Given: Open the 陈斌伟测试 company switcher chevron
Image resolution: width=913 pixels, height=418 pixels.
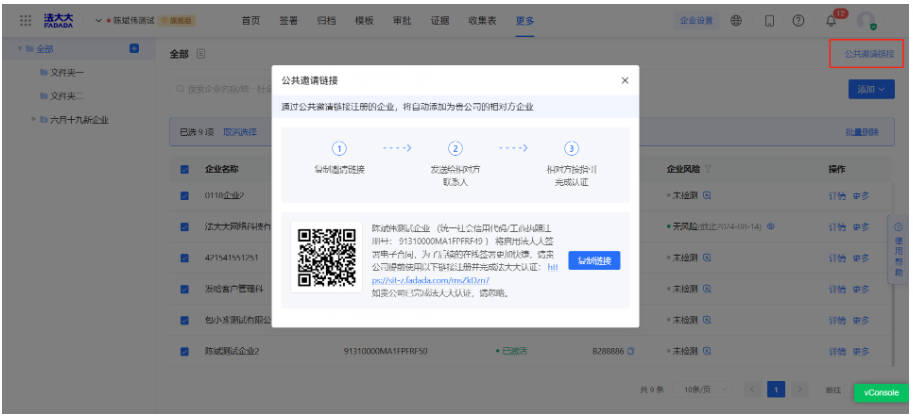Looking at the screenshot, I should click(98, 21).
